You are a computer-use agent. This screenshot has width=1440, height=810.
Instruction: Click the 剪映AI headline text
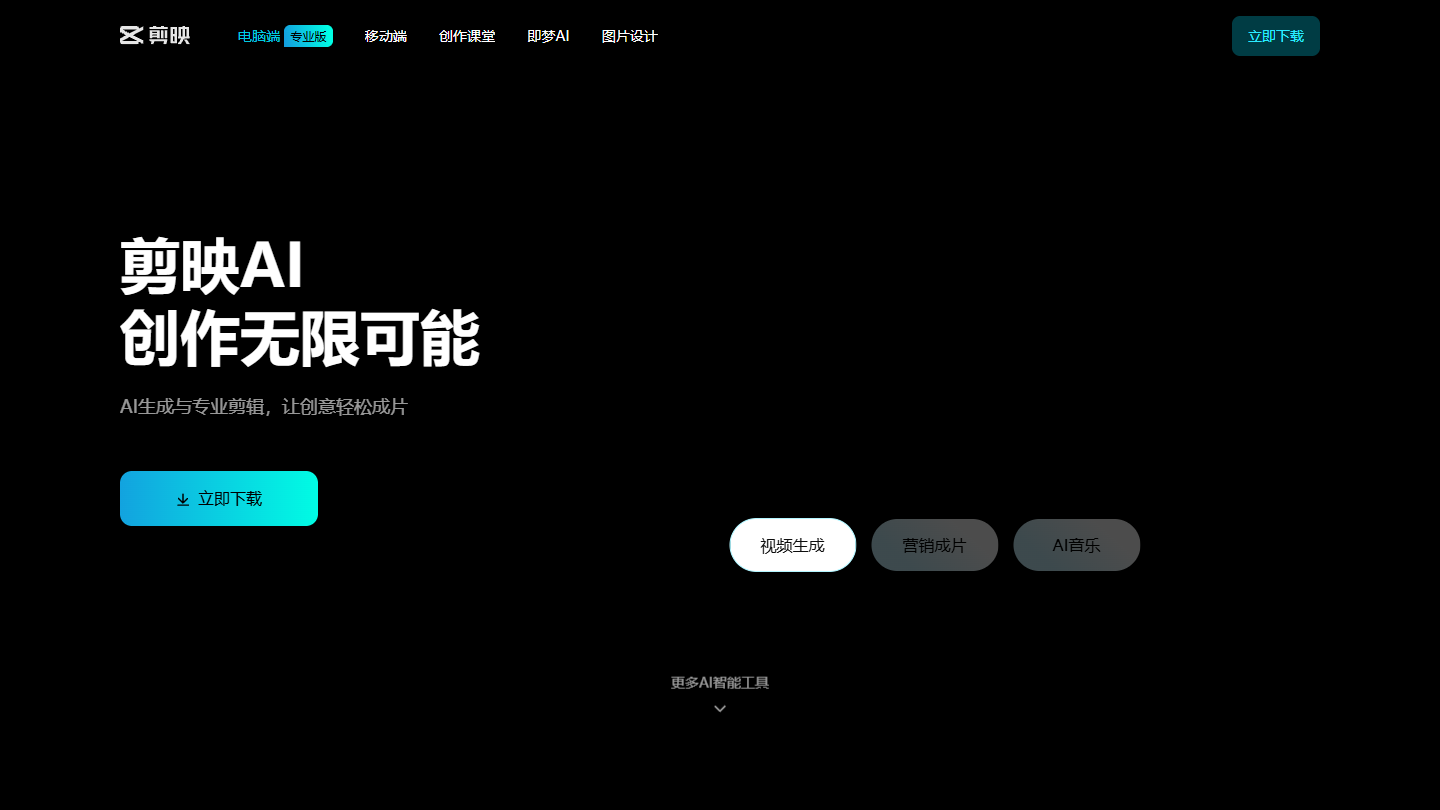(x=211, y=267)
